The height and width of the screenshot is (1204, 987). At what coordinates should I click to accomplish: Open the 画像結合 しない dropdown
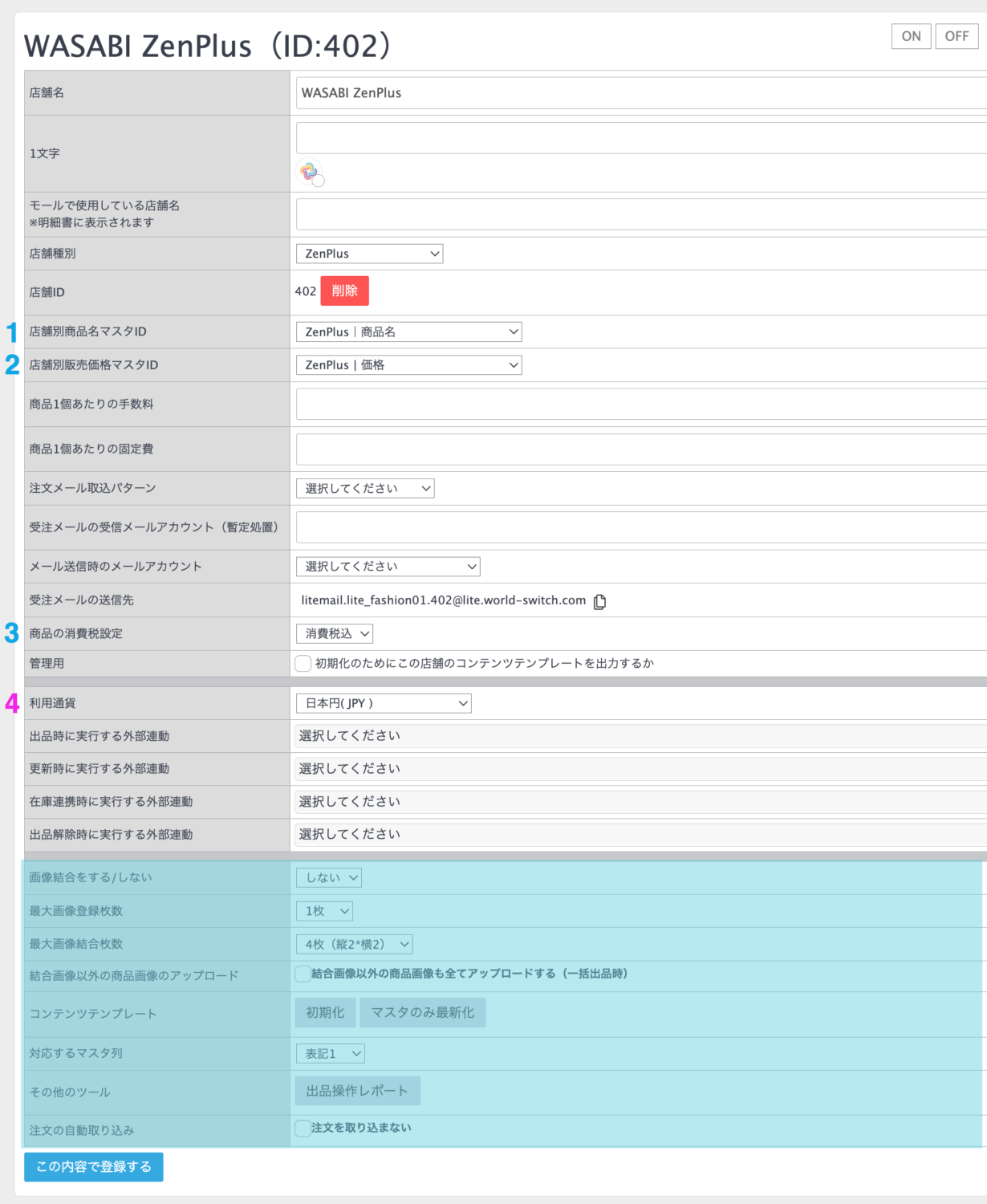pos(329,877)
